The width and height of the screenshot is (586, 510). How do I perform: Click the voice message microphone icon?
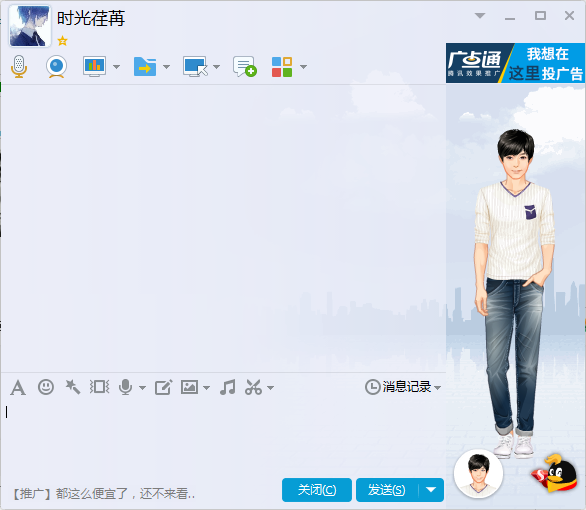click(x=126, y=387)
